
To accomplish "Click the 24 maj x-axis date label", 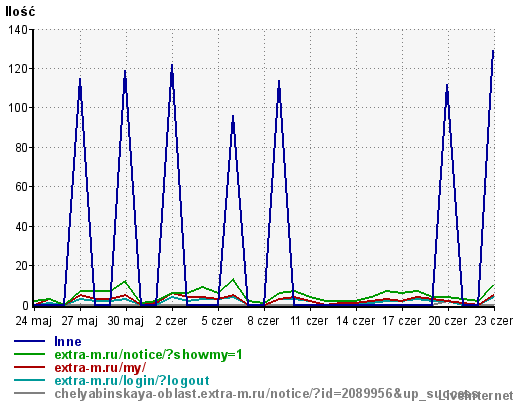I will click(x=33, y=321).
